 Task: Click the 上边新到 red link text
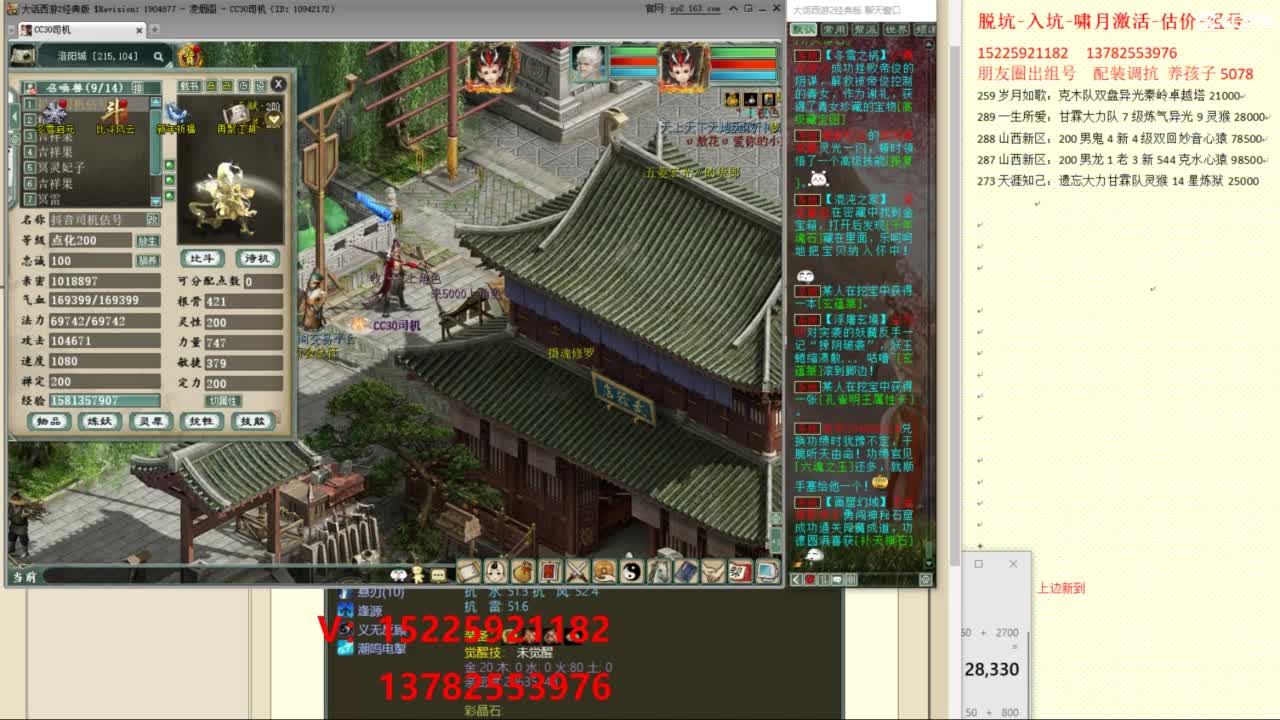point(1061,588)
